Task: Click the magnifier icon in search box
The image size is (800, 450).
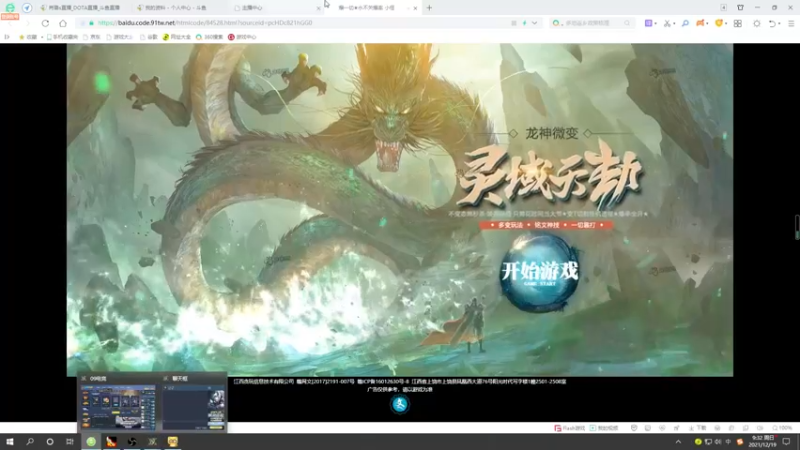Action: [627, 23]
